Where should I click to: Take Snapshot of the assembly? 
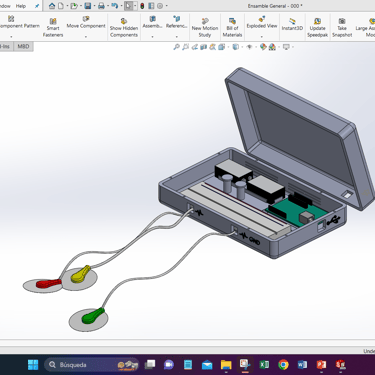[342, 28]
